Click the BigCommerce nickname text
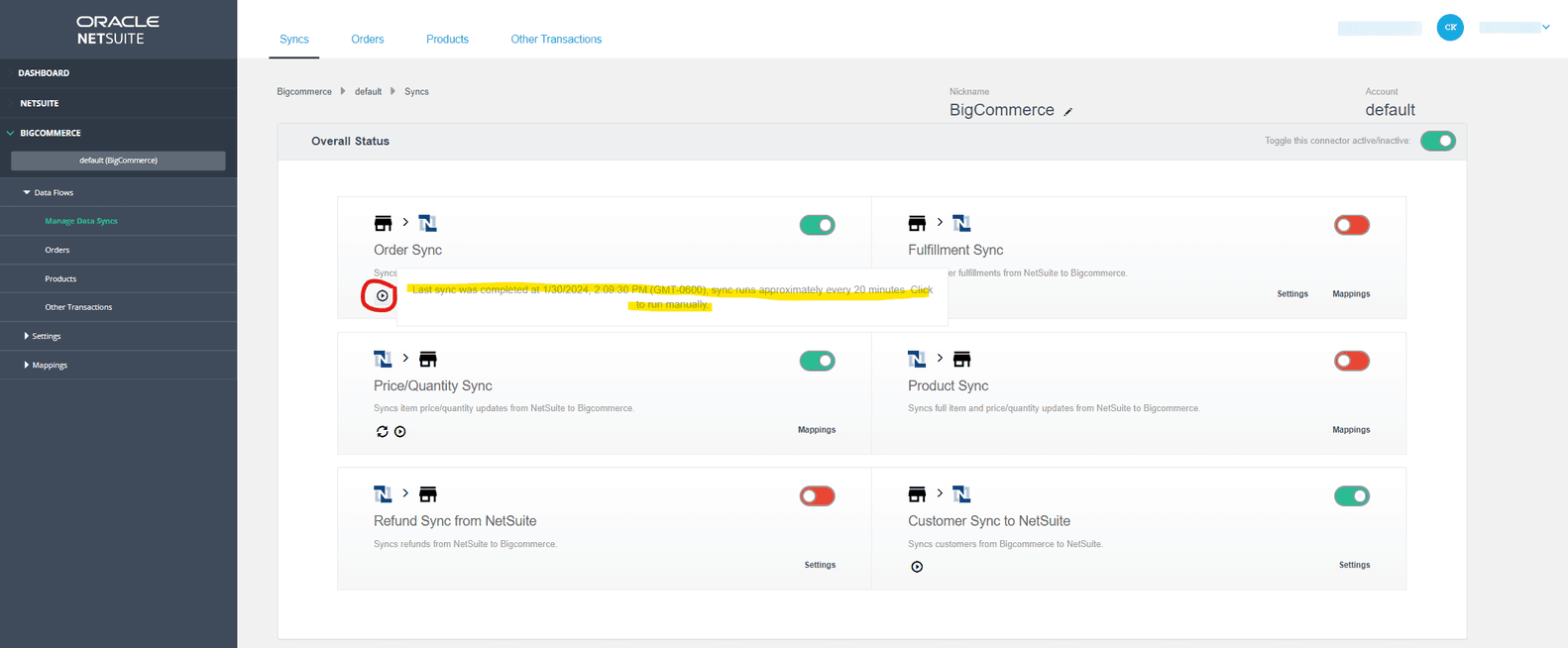Image resolution: width=1568 pixels, height=648 pixels. tap(1001, 110)
